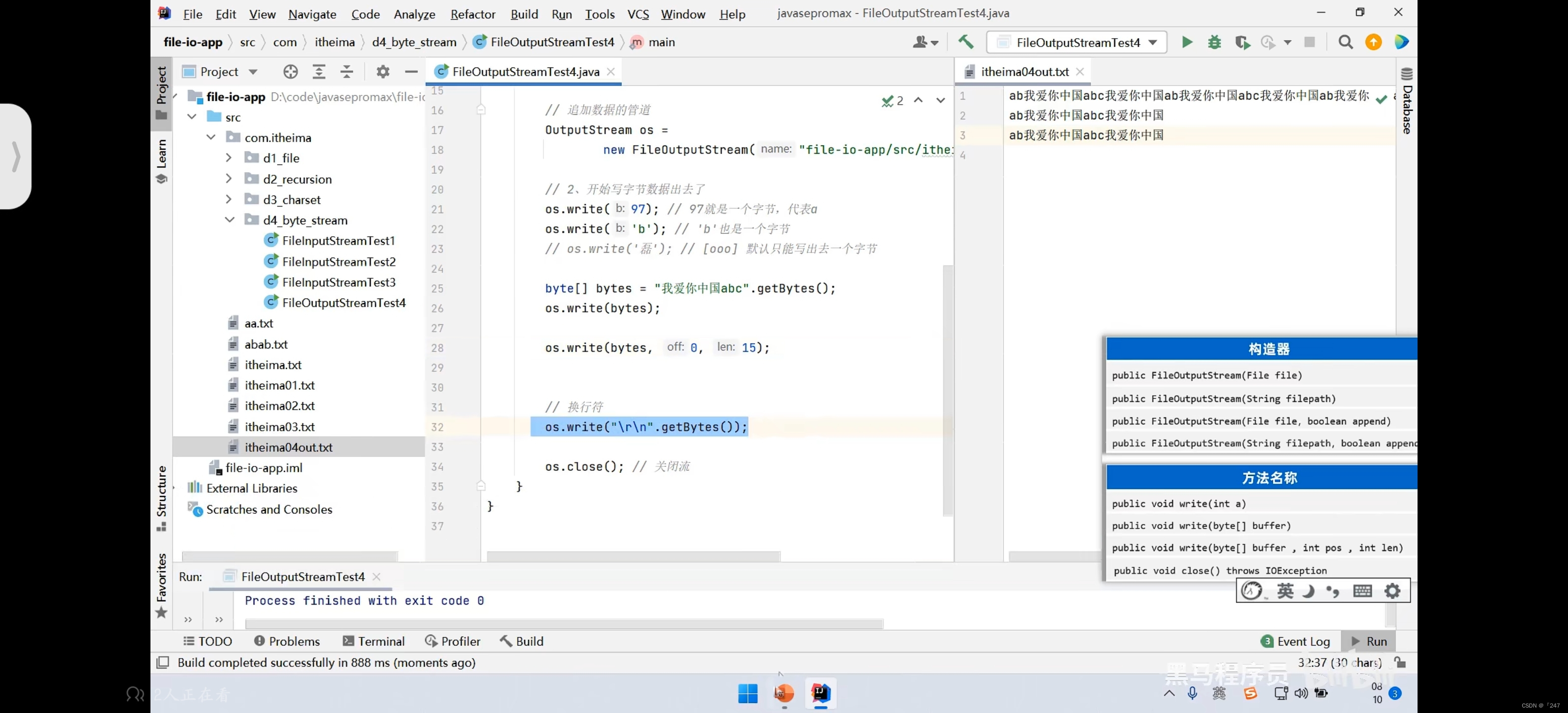Viewport: 1568px width, 713px height.
Task: Switch to the itheima04out.txt tab
Action: [x=1019, y=71]
